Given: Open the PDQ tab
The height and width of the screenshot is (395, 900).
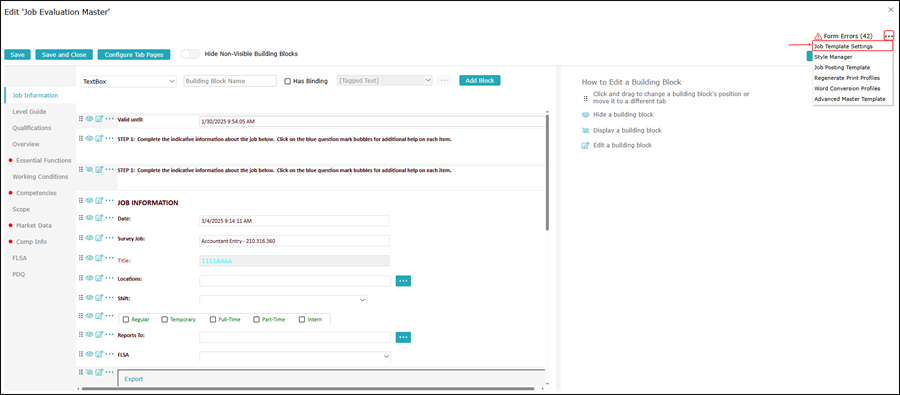Looking at the screenshot, I should [x=19, y=274].
